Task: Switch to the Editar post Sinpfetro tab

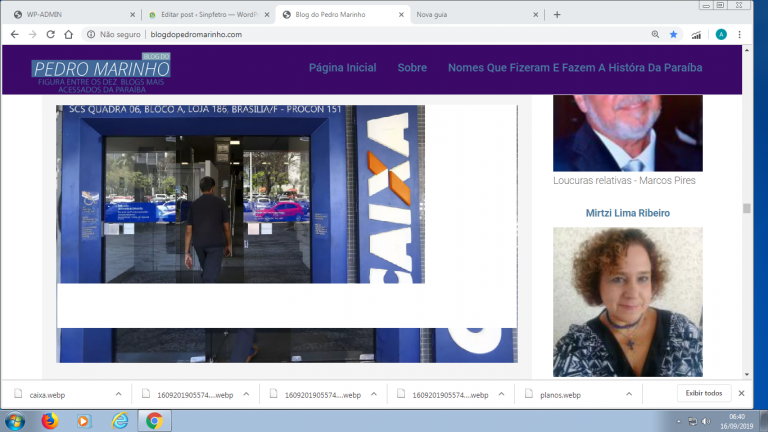Action: coord(208,15)
